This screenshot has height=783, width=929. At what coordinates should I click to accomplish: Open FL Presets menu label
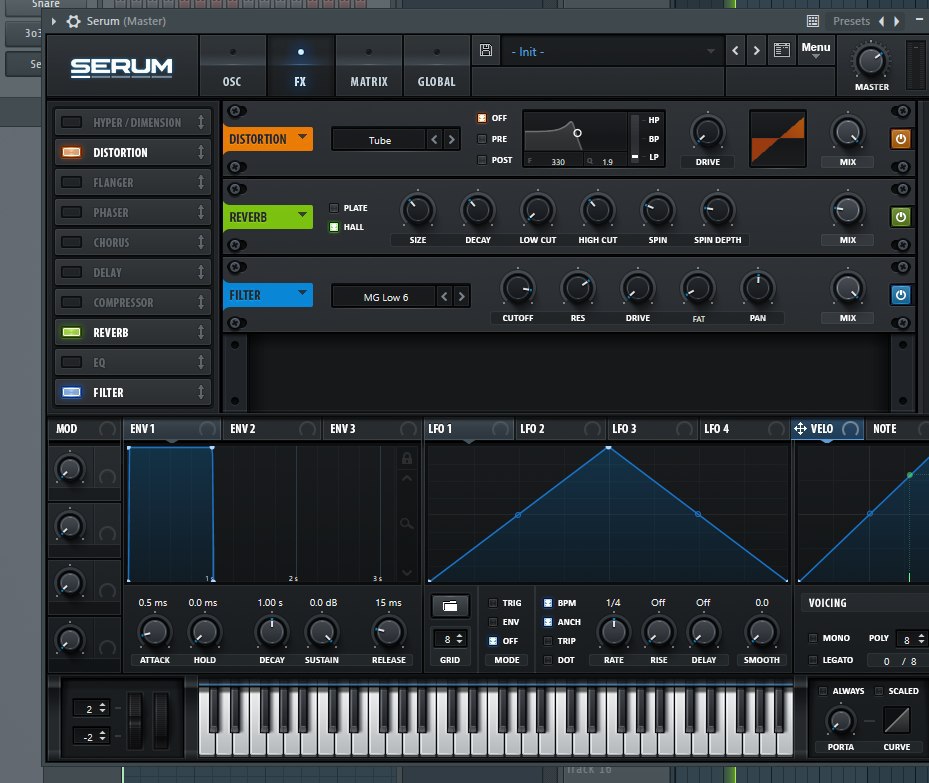(851, 21)
